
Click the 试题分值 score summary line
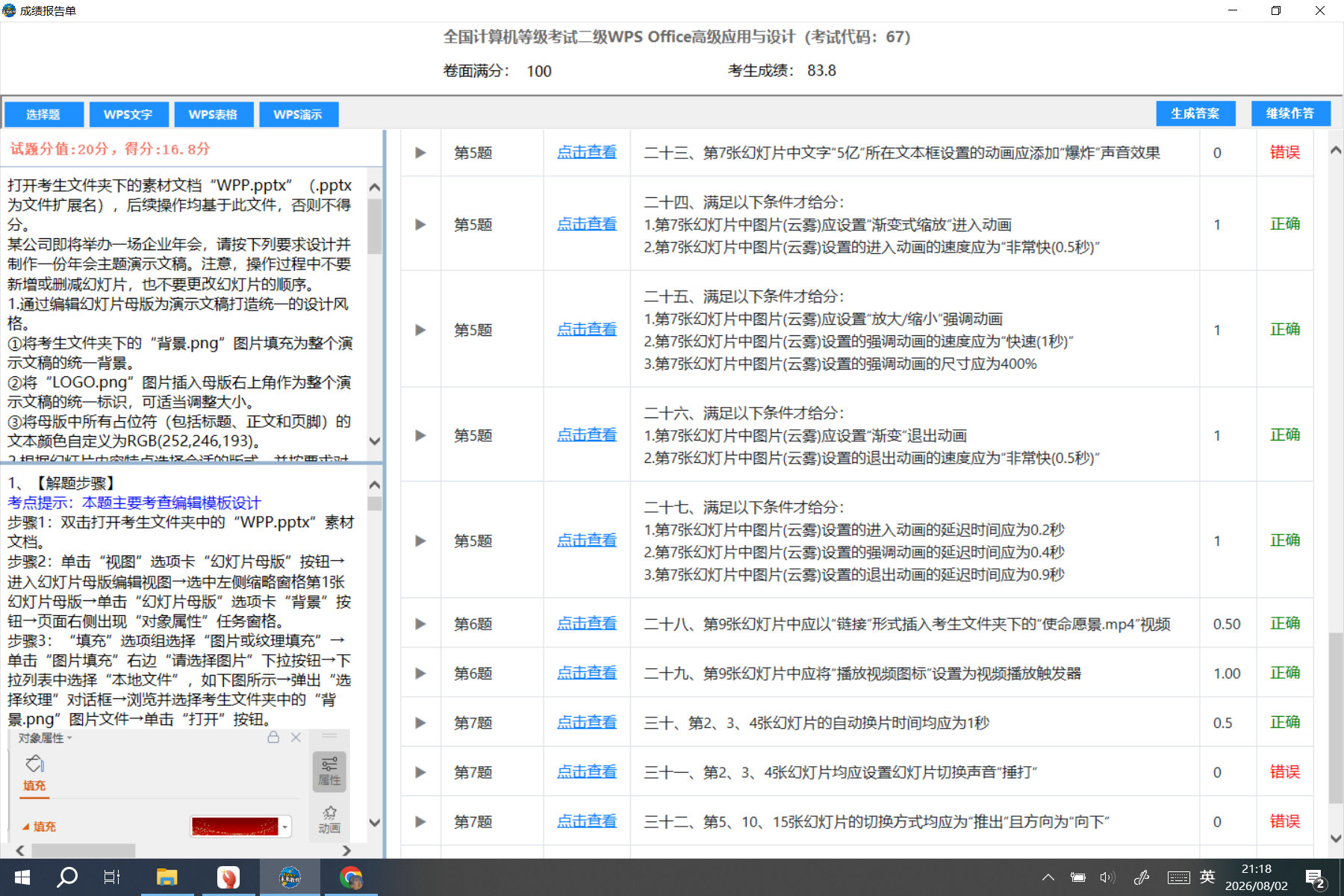[x=110, y=149]
